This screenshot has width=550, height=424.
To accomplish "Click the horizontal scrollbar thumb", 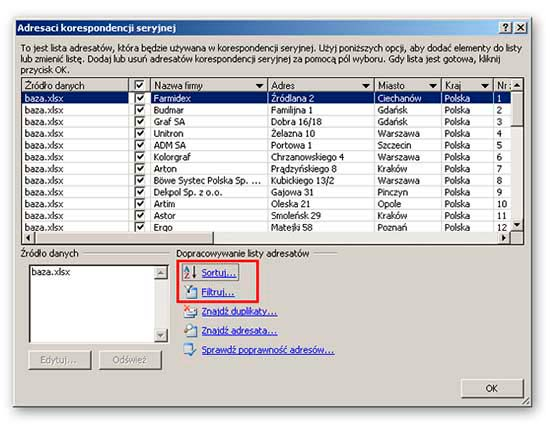I will pyautogui.click(x=124, y=238).
